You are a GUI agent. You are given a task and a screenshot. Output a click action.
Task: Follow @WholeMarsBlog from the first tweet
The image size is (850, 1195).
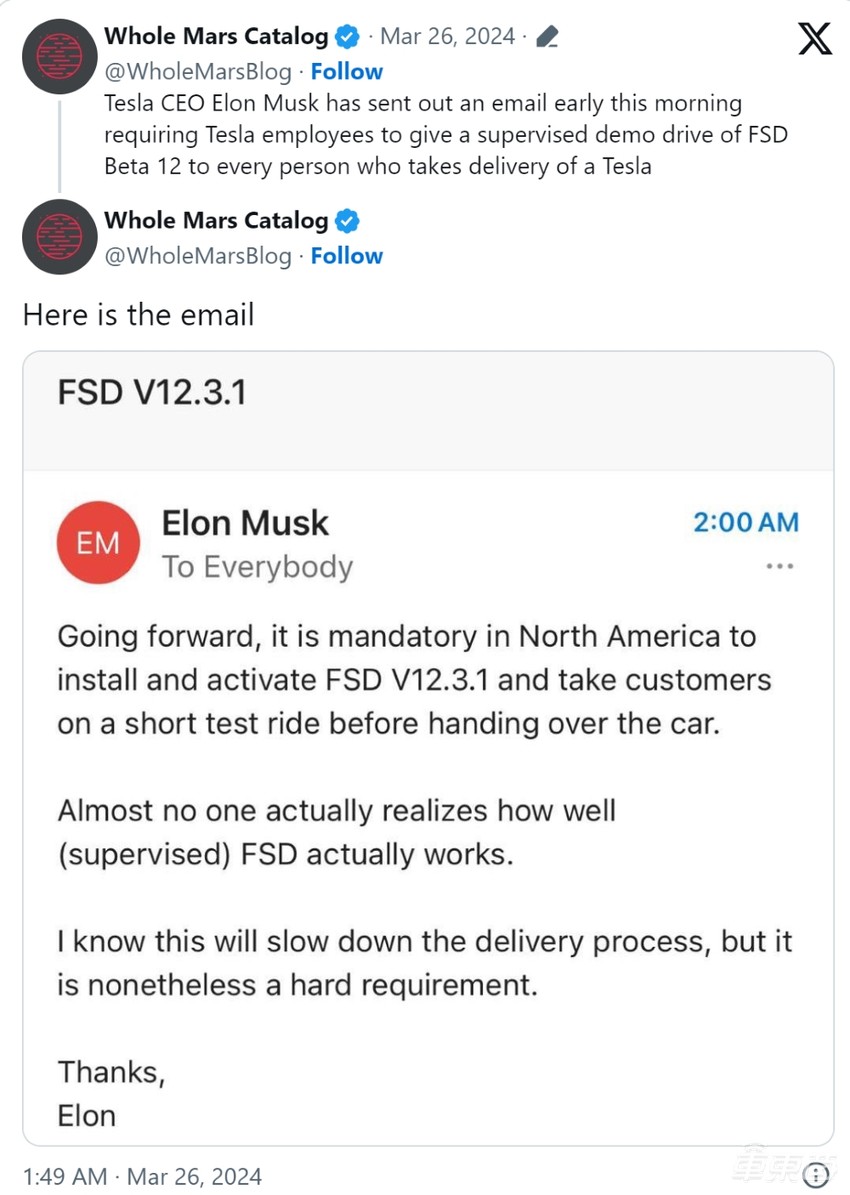346,72
